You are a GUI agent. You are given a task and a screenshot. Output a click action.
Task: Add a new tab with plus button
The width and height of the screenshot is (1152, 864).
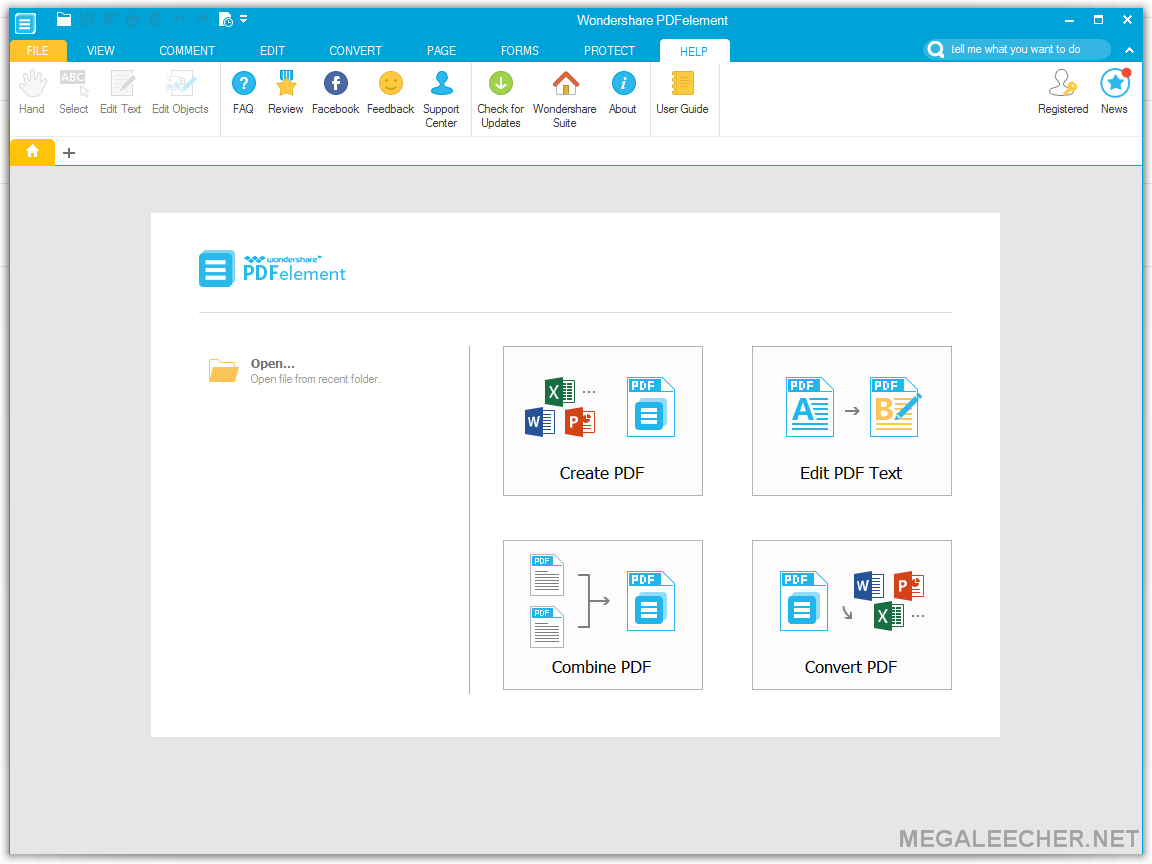(x=69, y=153)
